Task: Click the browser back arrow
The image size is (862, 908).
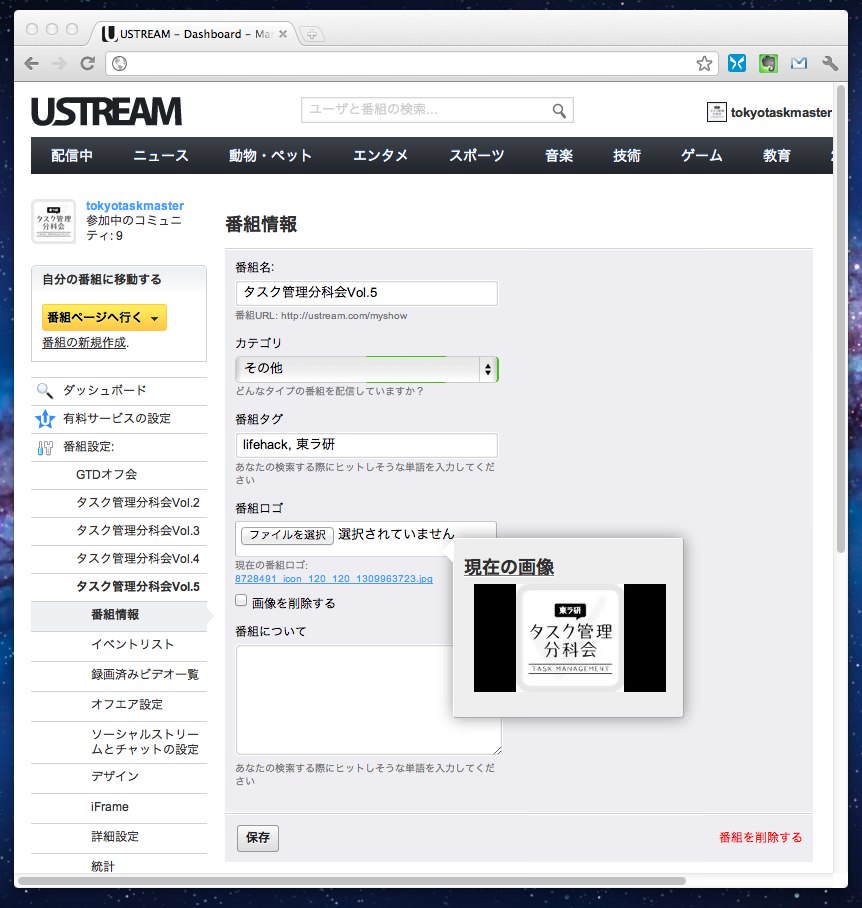Action: point(32,63)
